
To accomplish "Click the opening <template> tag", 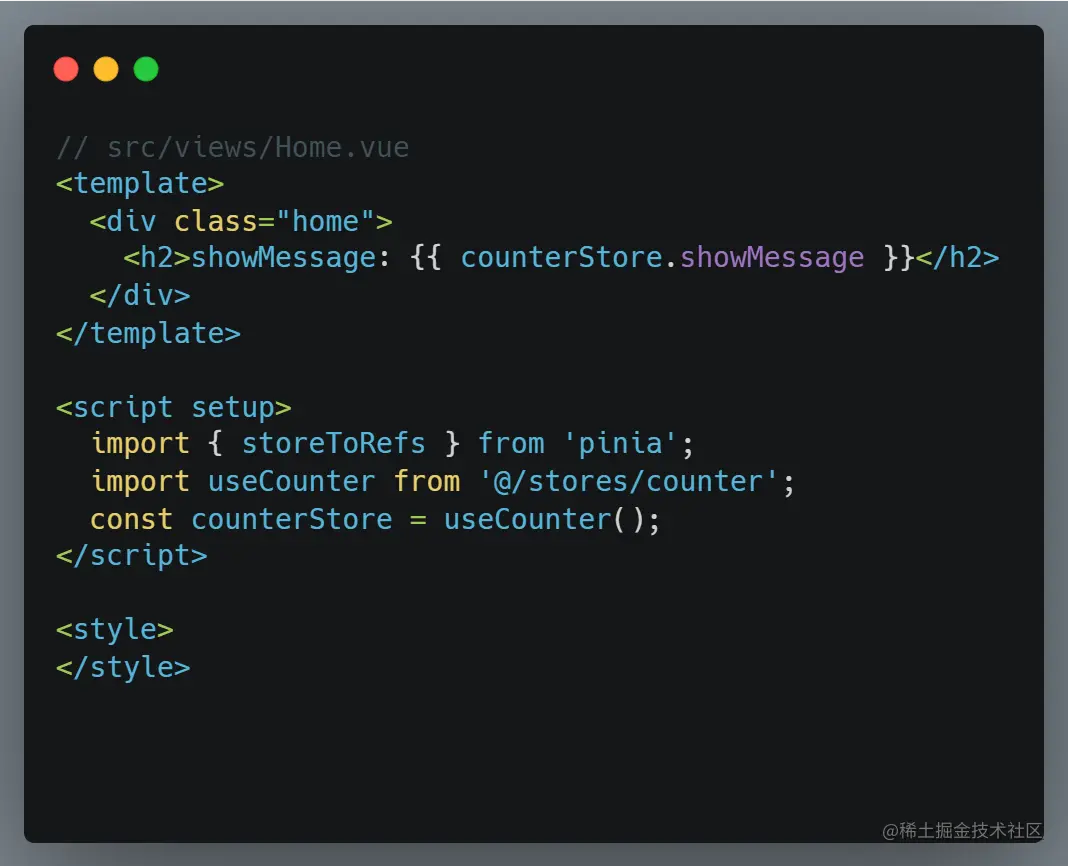I will pos(140,184).
